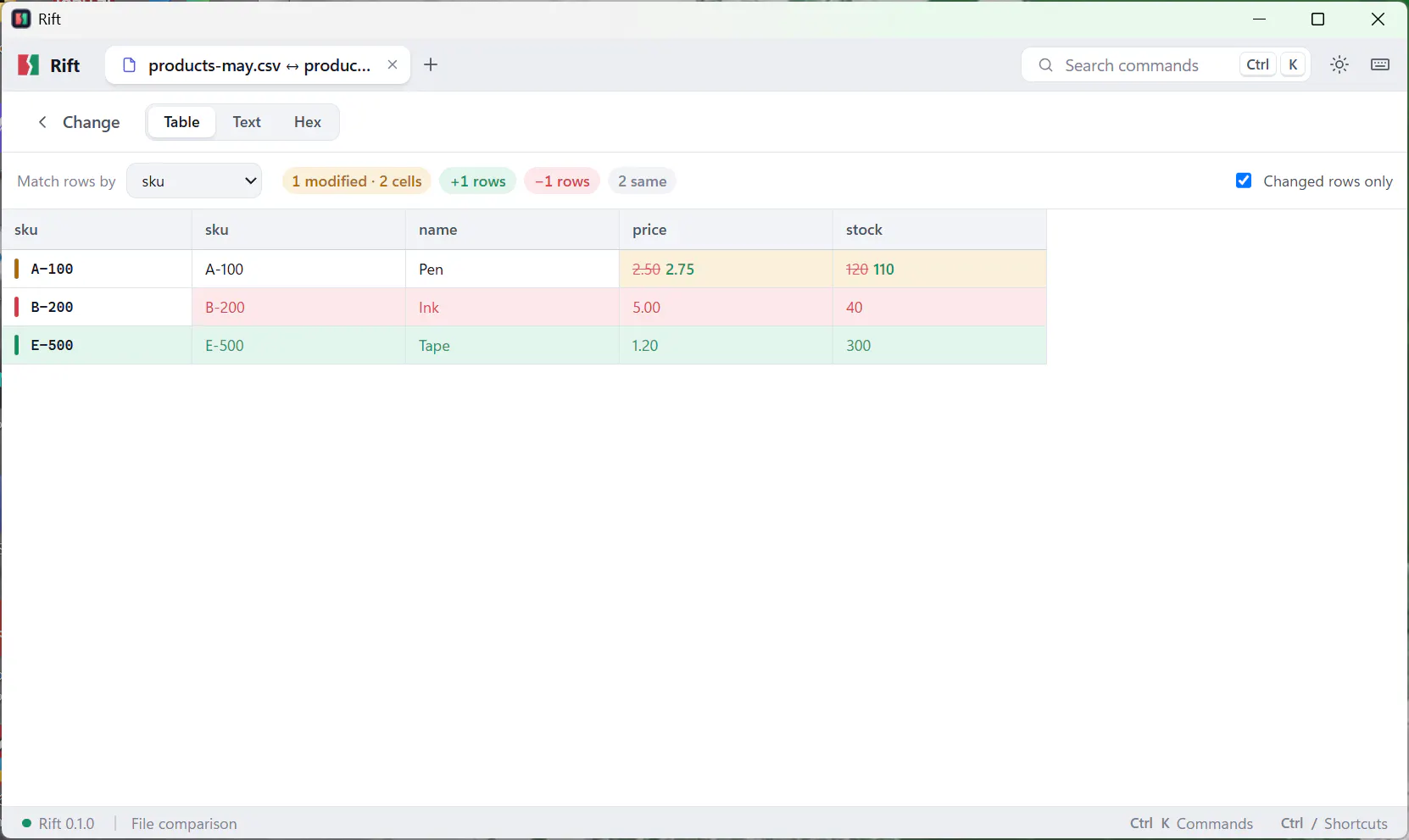
Task: Maximize the Rift window
Action: (1317, 19)
